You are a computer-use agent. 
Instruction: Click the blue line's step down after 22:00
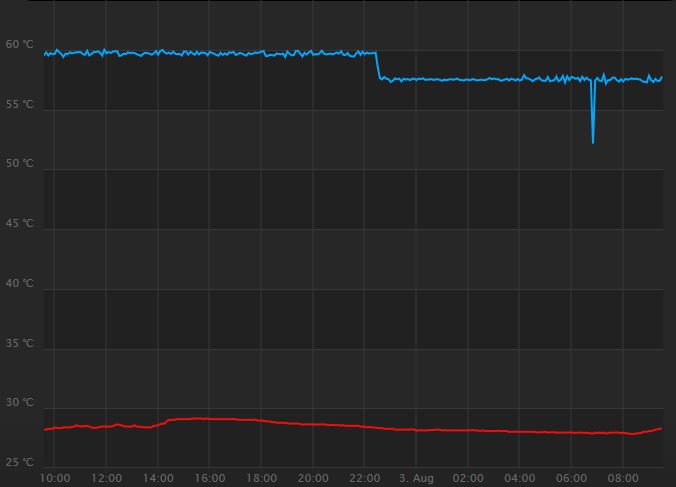378,66
